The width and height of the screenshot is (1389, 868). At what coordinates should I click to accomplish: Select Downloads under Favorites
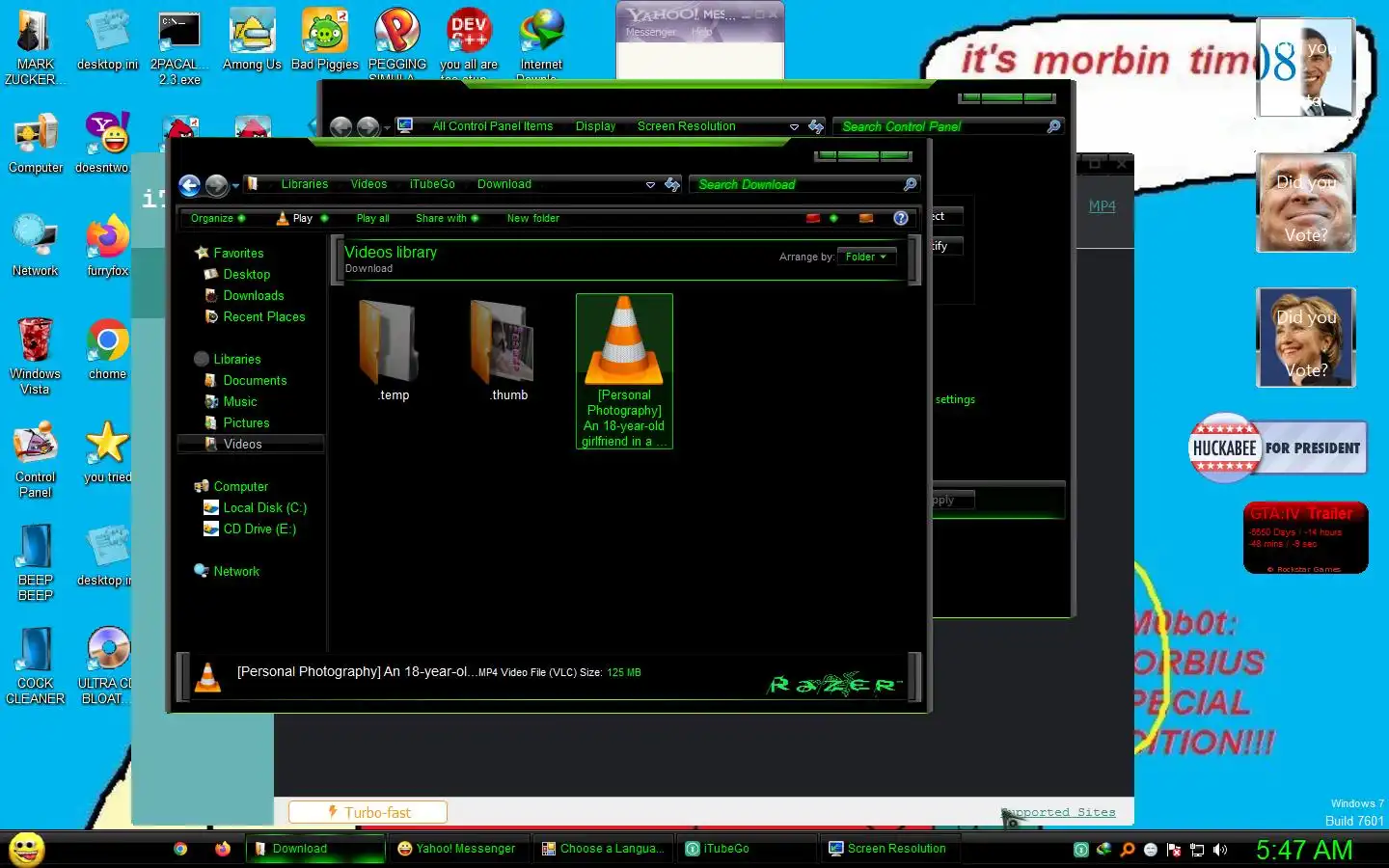point(253,295)
